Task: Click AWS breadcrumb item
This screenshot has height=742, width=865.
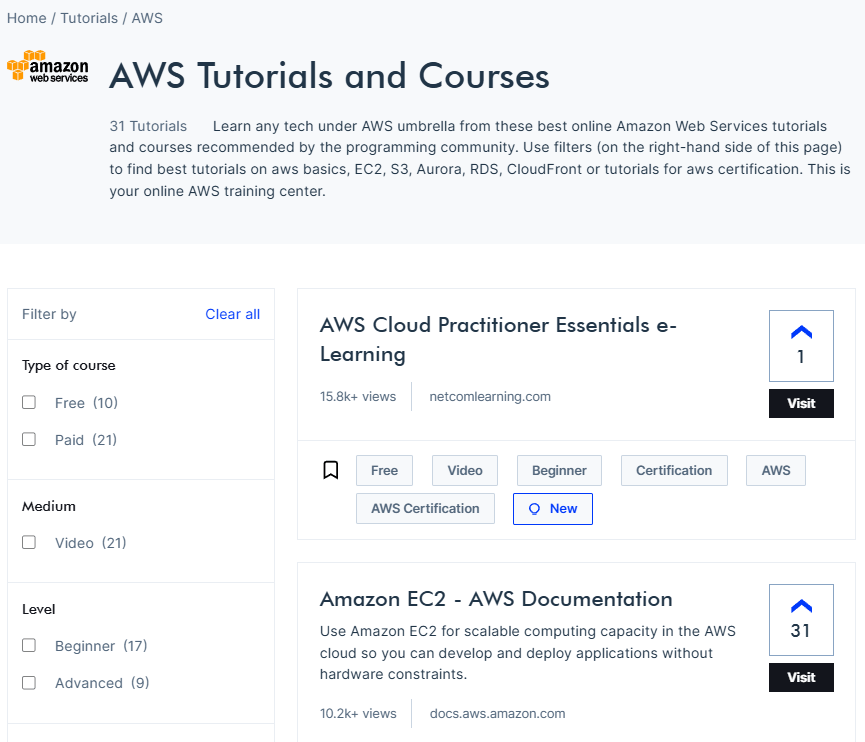Action: (x=147, y=18)
